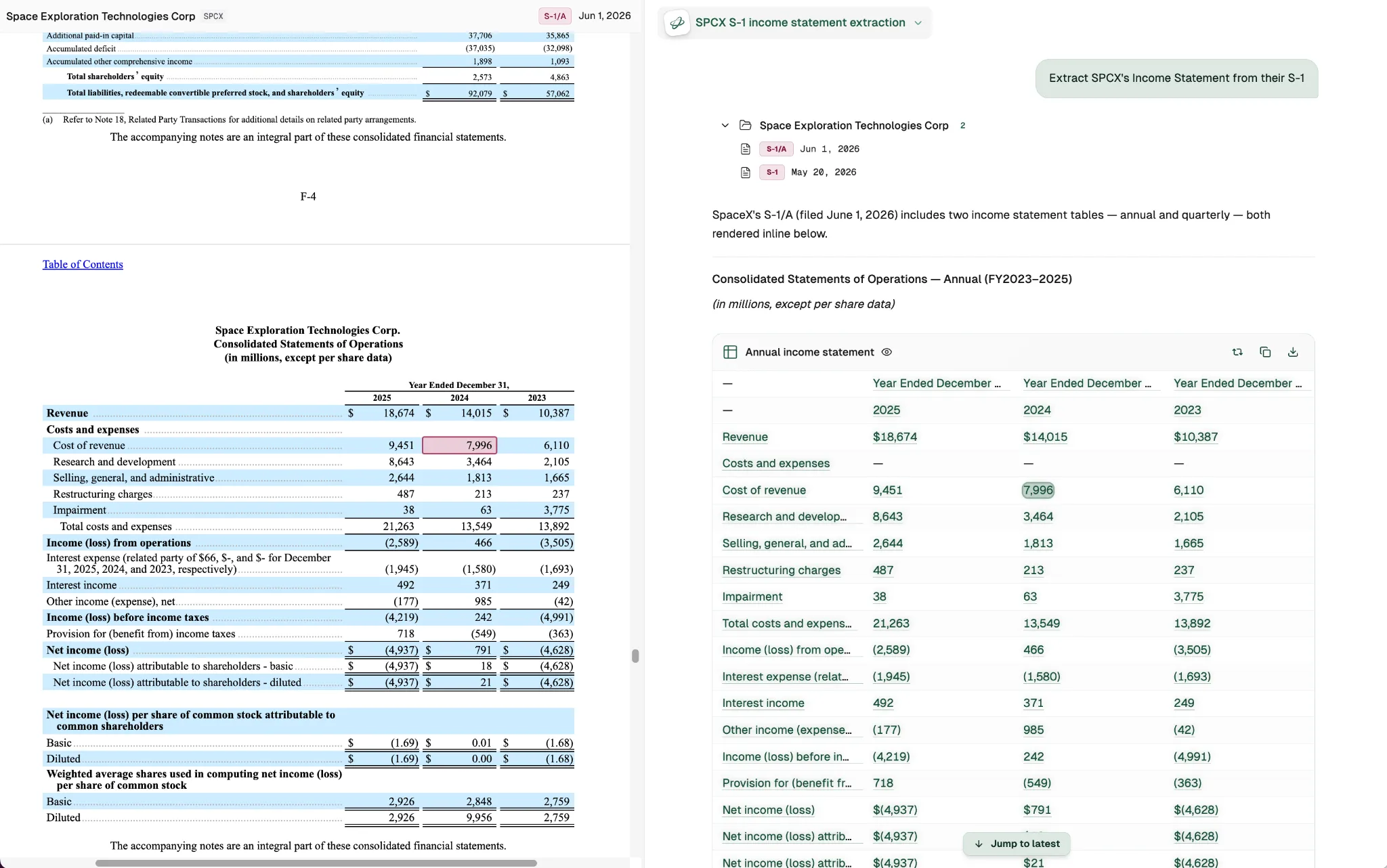Click the S-1/A badge in the document header
This screenshot has width=1387, height=868.
(555, 16)
